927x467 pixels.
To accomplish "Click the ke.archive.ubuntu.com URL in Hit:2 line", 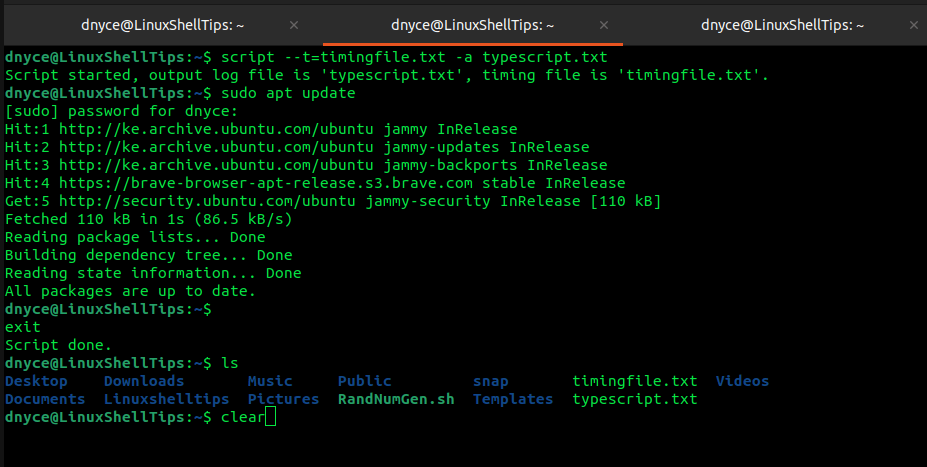I will tap(216, 147).
